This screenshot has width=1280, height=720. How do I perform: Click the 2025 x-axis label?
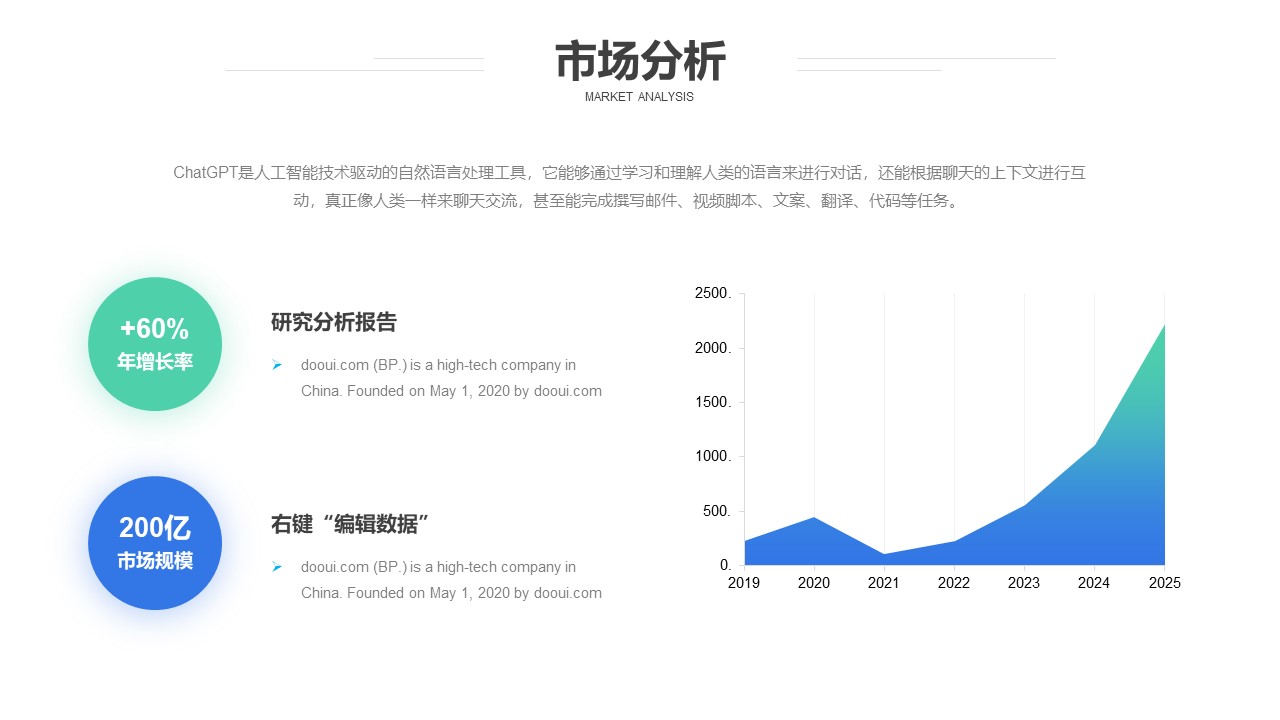[x=1164, y=583]
